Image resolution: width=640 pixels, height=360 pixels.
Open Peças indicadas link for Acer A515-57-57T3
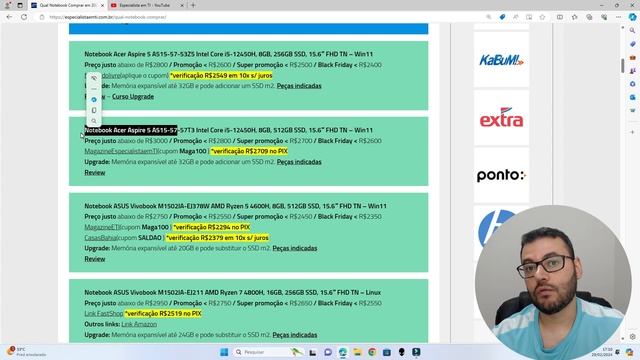coord(299,162)
